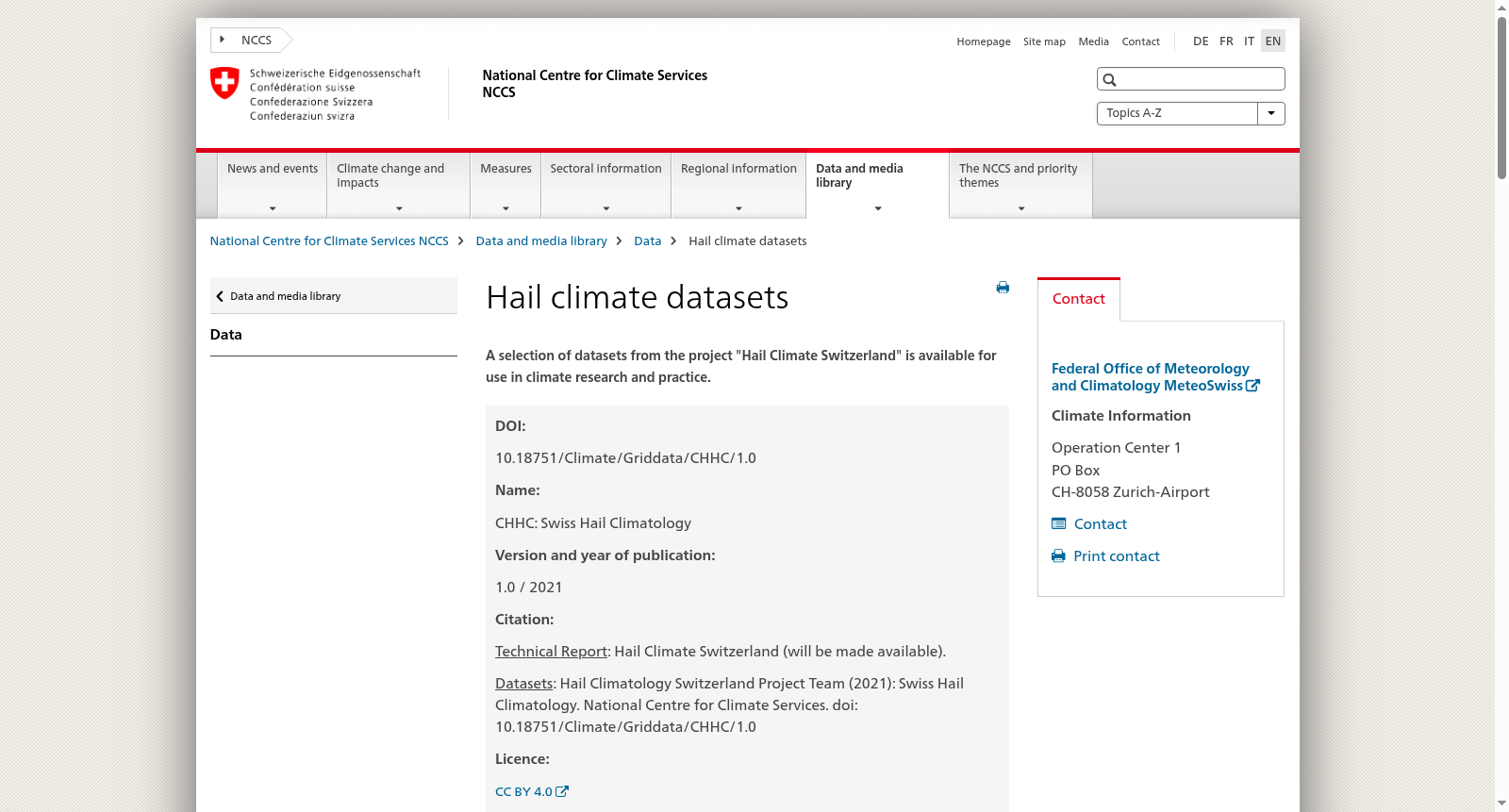The image size is (1509, 812).
Task: Open the Homepage top link
Action: pos(984,41)
